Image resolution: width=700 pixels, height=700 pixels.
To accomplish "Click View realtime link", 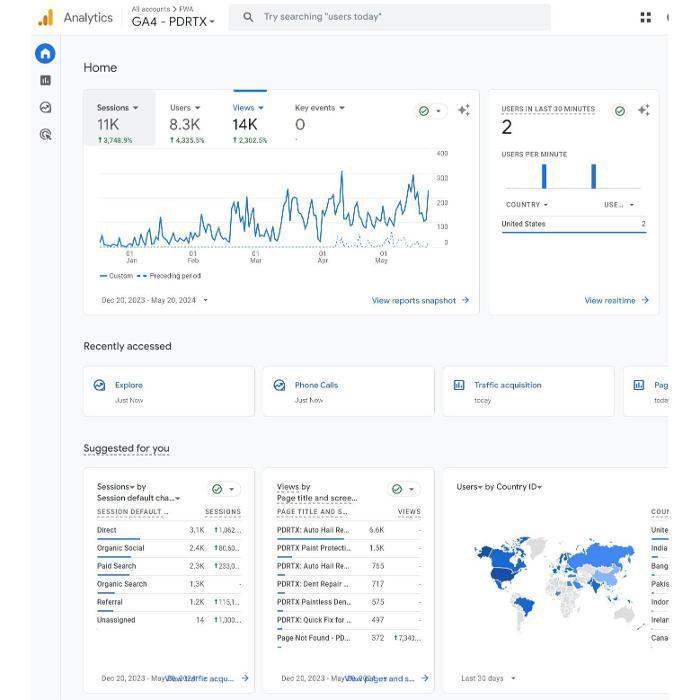I will point(616,300).
